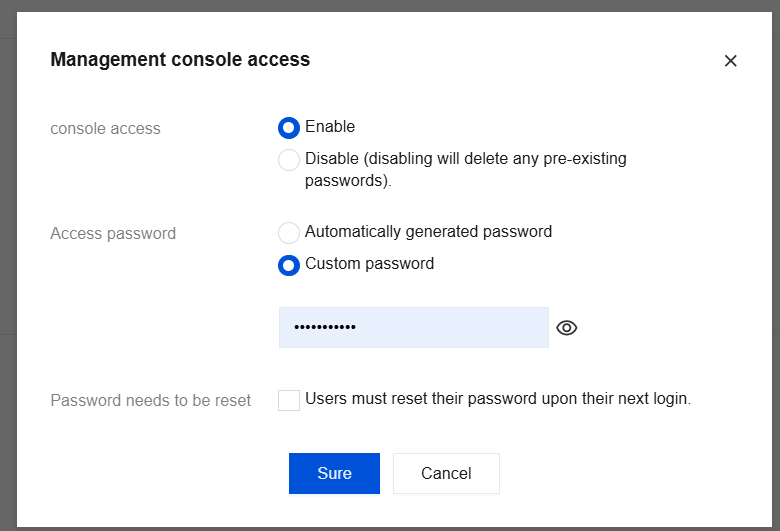This screenshot has height=531, width=780.
Task: Click the 'Password needs to be reset' label
Action: pyautogui.click(x=150, y=401)
